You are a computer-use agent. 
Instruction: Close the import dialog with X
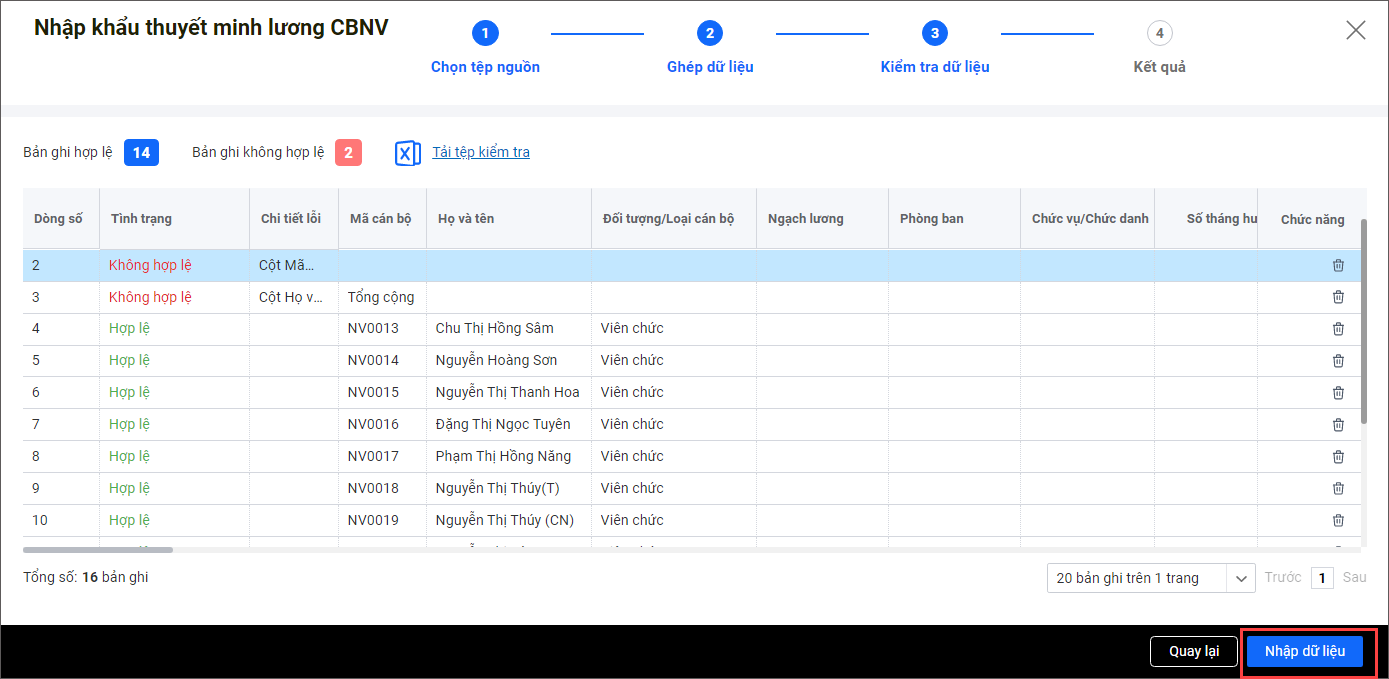(1355, 30)
